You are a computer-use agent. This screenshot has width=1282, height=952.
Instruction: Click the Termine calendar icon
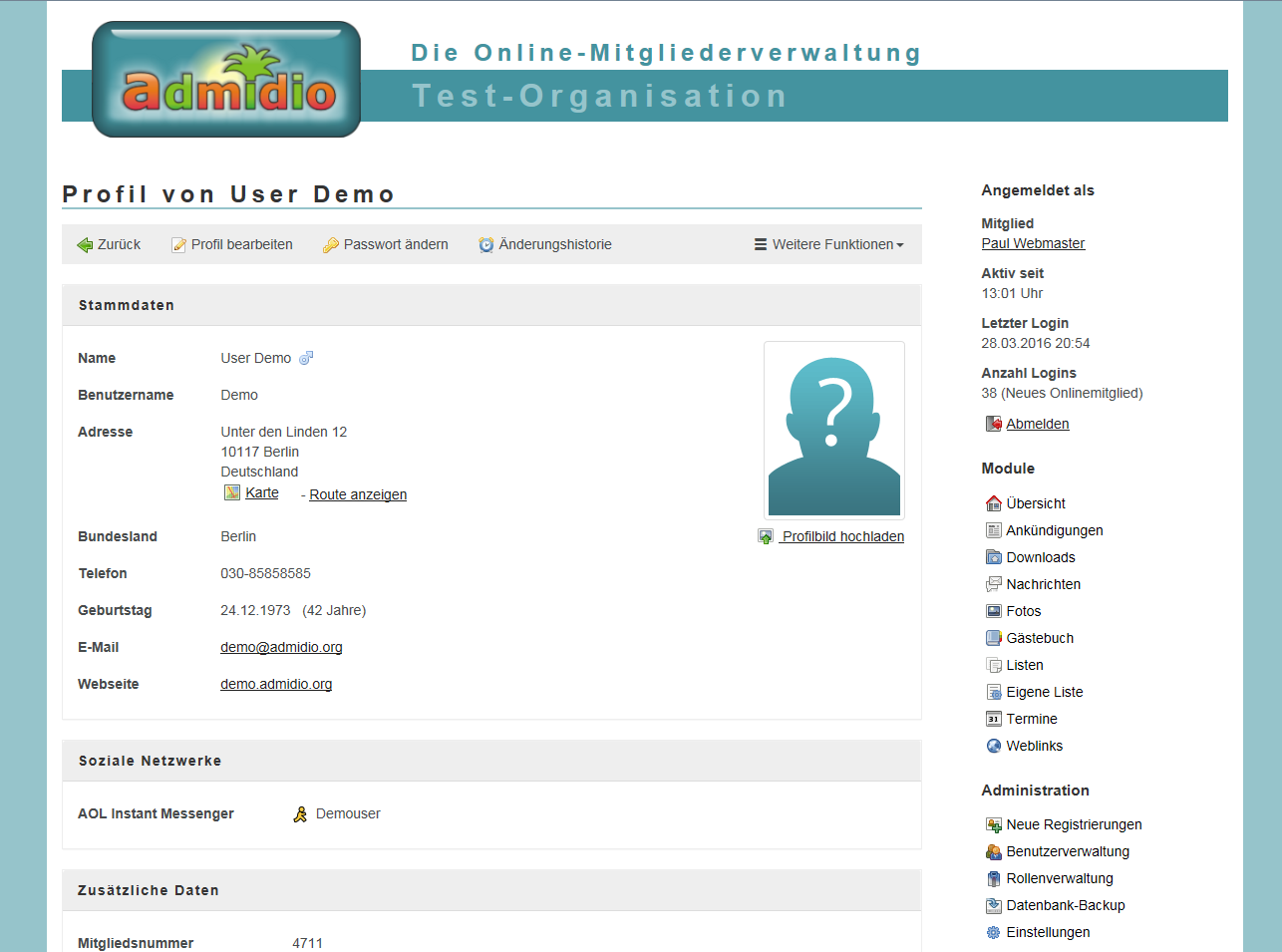993,719
